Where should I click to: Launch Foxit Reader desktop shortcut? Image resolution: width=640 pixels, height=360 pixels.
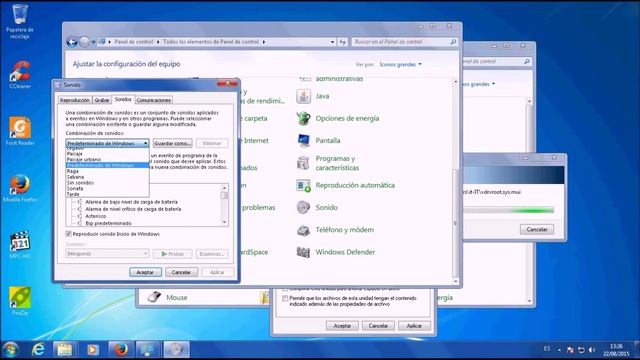(x=20, y=131)
